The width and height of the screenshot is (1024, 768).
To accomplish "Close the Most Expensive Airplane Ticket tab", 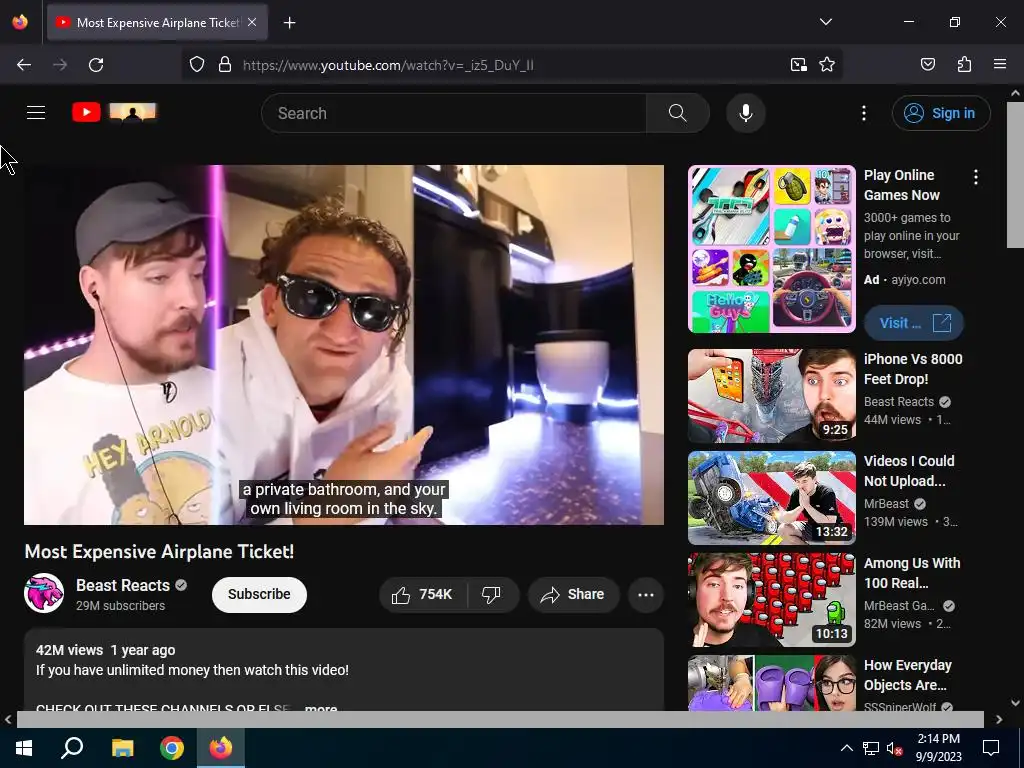I will click(252, 22).
